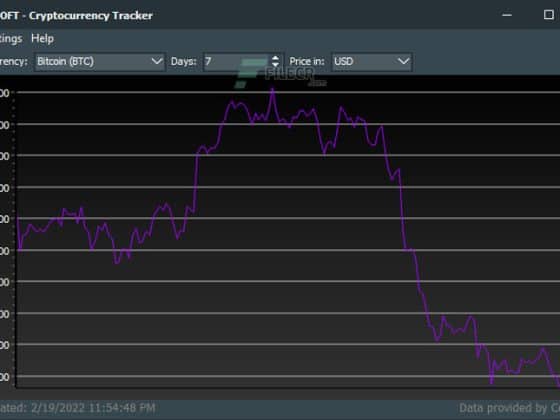560x420 pixels.
Task: Expand the USD price currency dropdown
Action: pos(372,61)
